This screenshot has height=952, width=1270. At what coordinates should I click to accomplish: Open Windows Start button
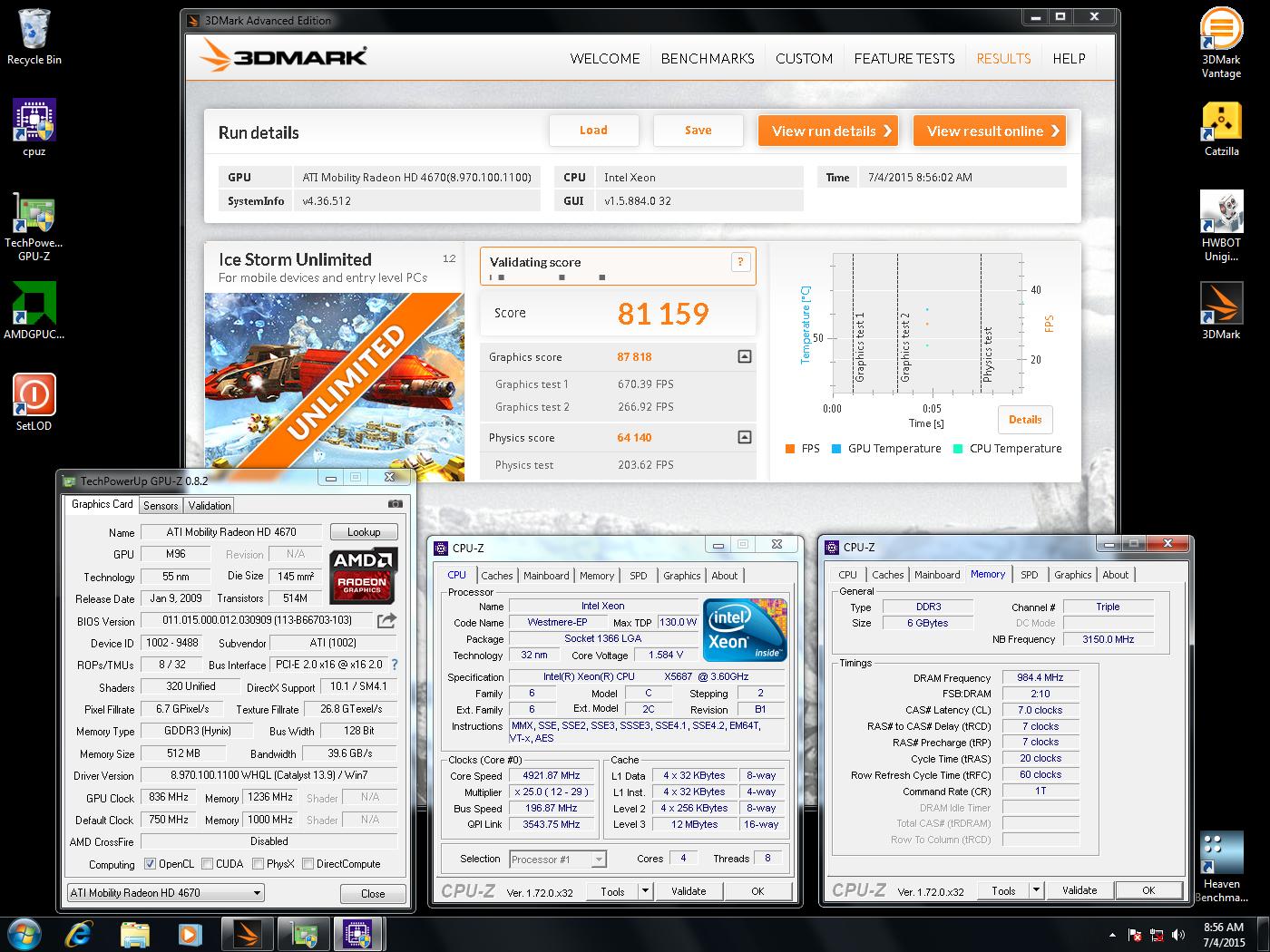click(x=24, y=934)
